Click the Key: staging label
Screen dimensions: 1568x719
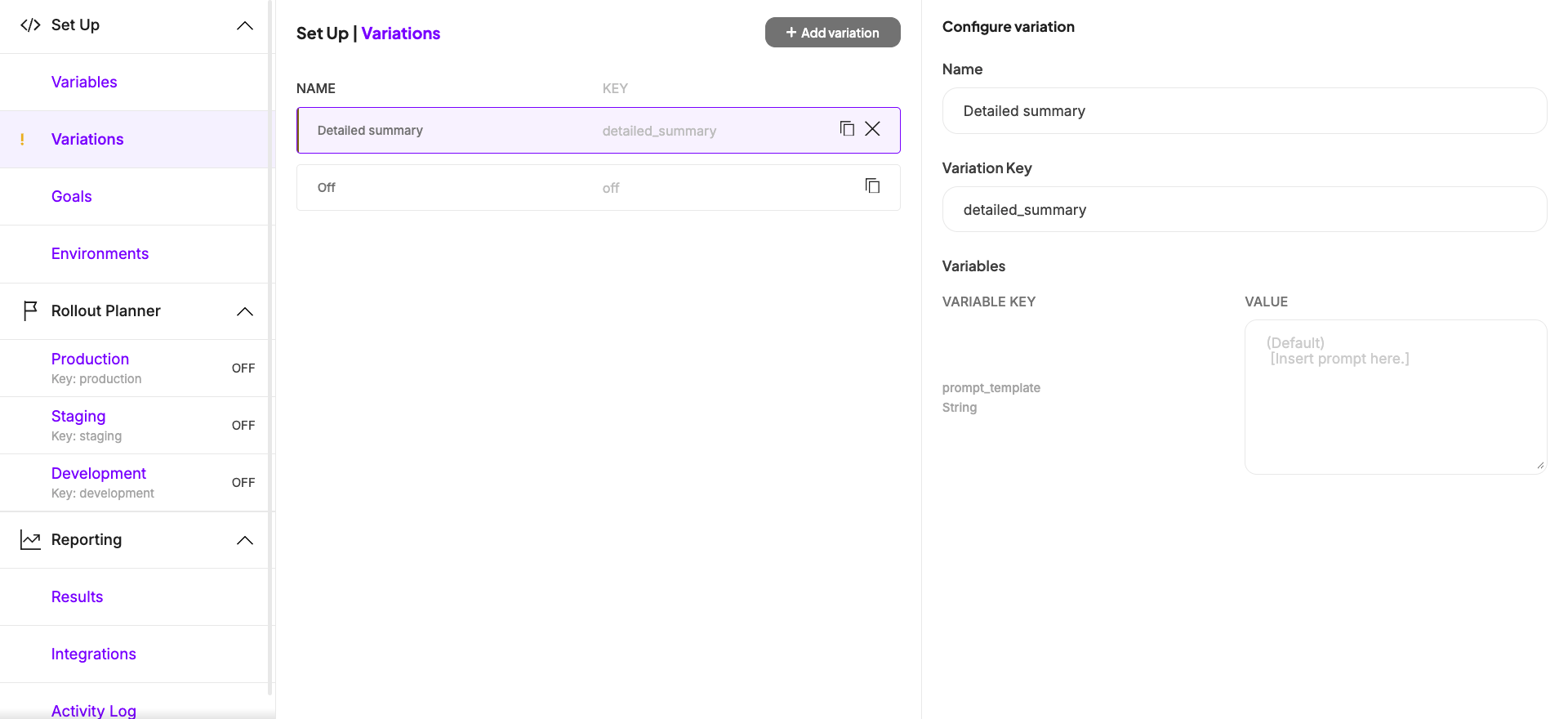tap(87, 436)
